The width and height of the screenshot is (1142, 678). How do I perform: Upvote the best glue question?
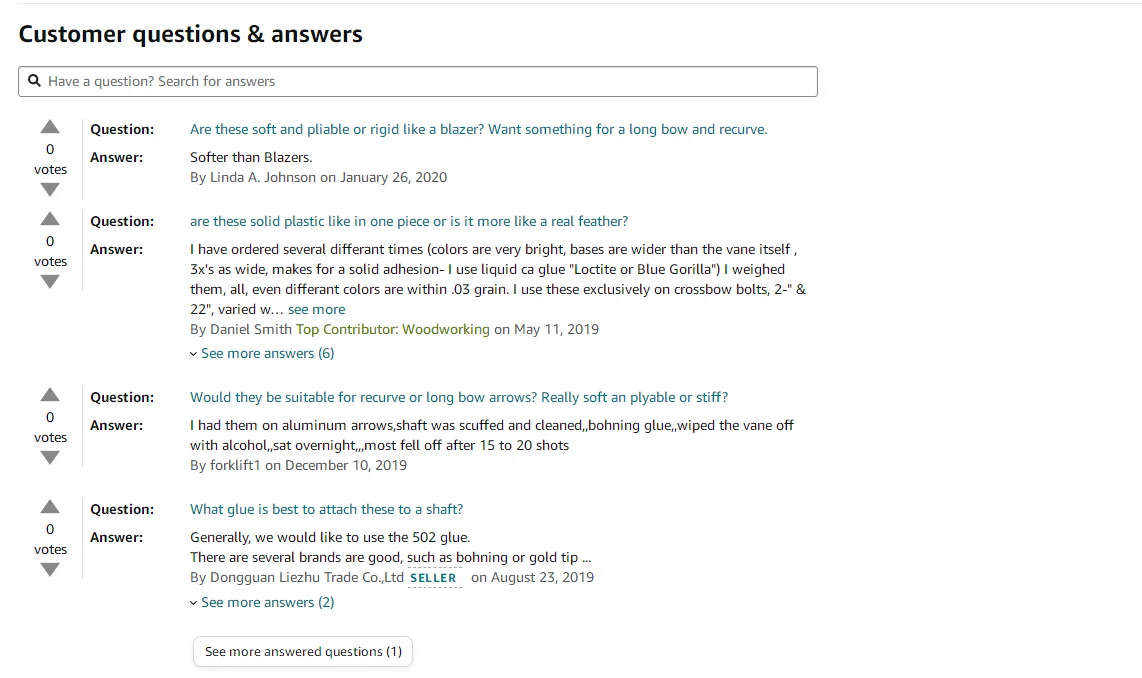coord(50,508)
